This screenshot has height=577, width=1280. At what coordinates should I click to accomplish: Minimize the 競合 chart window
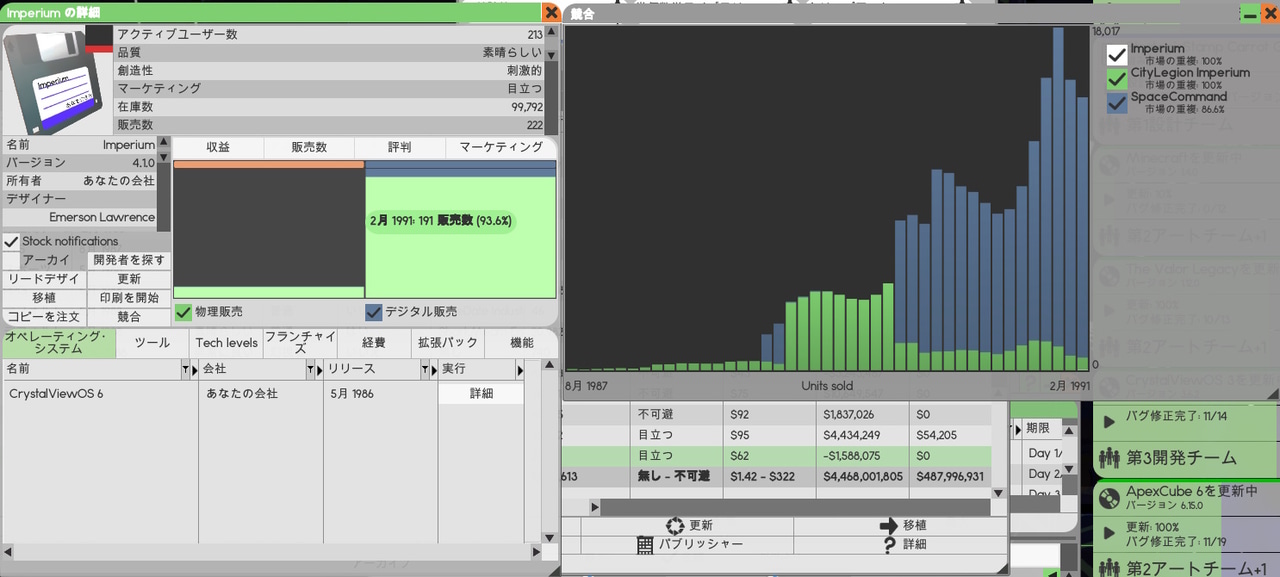[1250, 14]
